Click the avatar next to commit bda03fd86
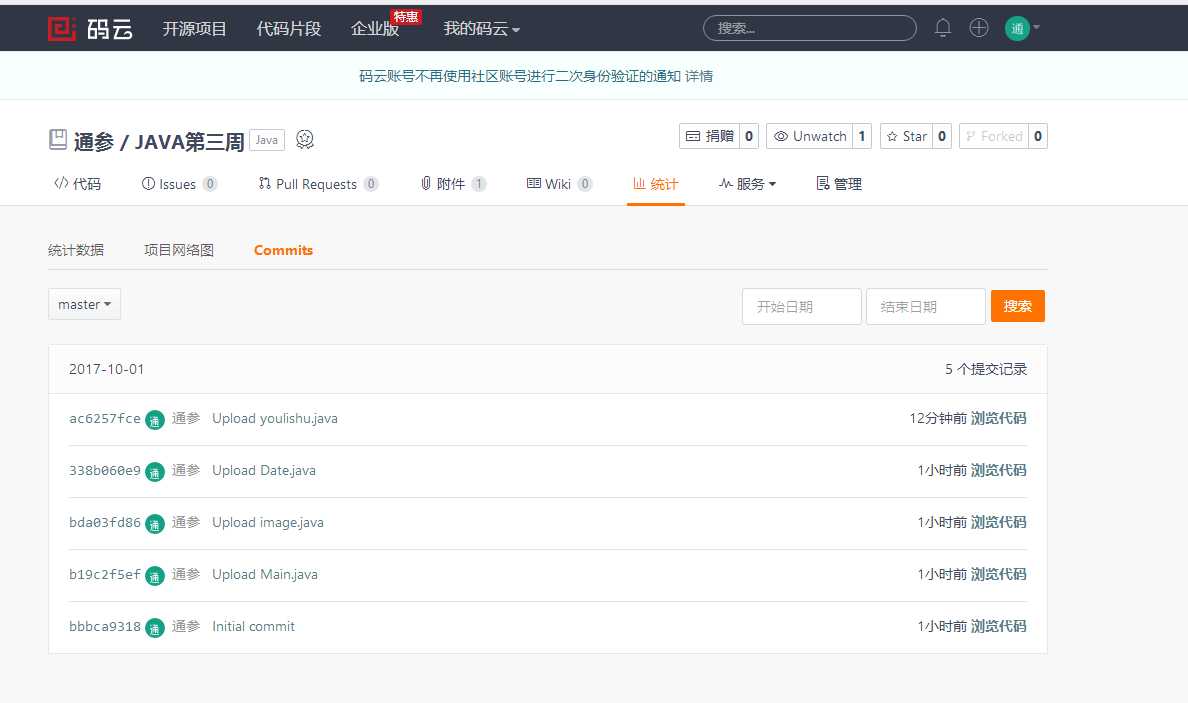The width and height of the screenshot is (1188, 703). click(155, 523)
